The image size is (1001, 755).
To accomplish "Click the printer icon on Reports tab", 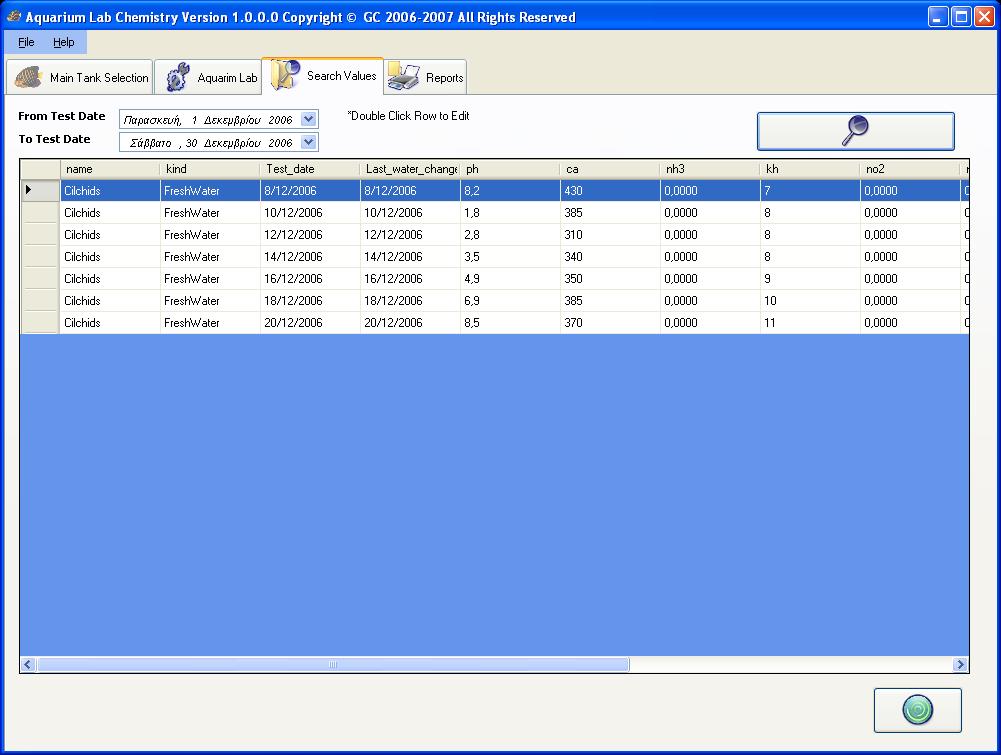I will (x=404, y=77).
